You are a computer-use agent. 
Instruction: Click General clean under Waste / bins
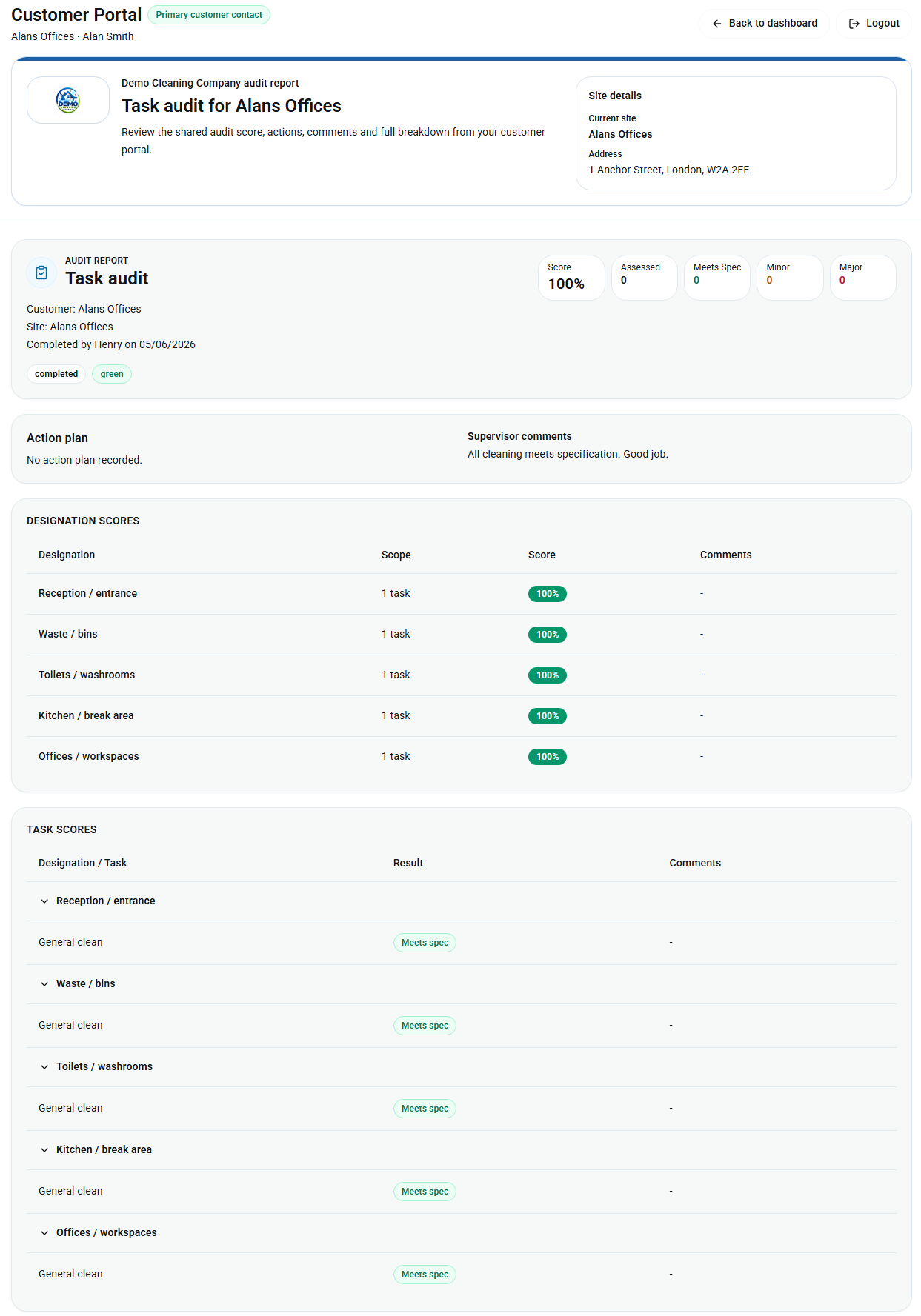[x=70, y=1025]
